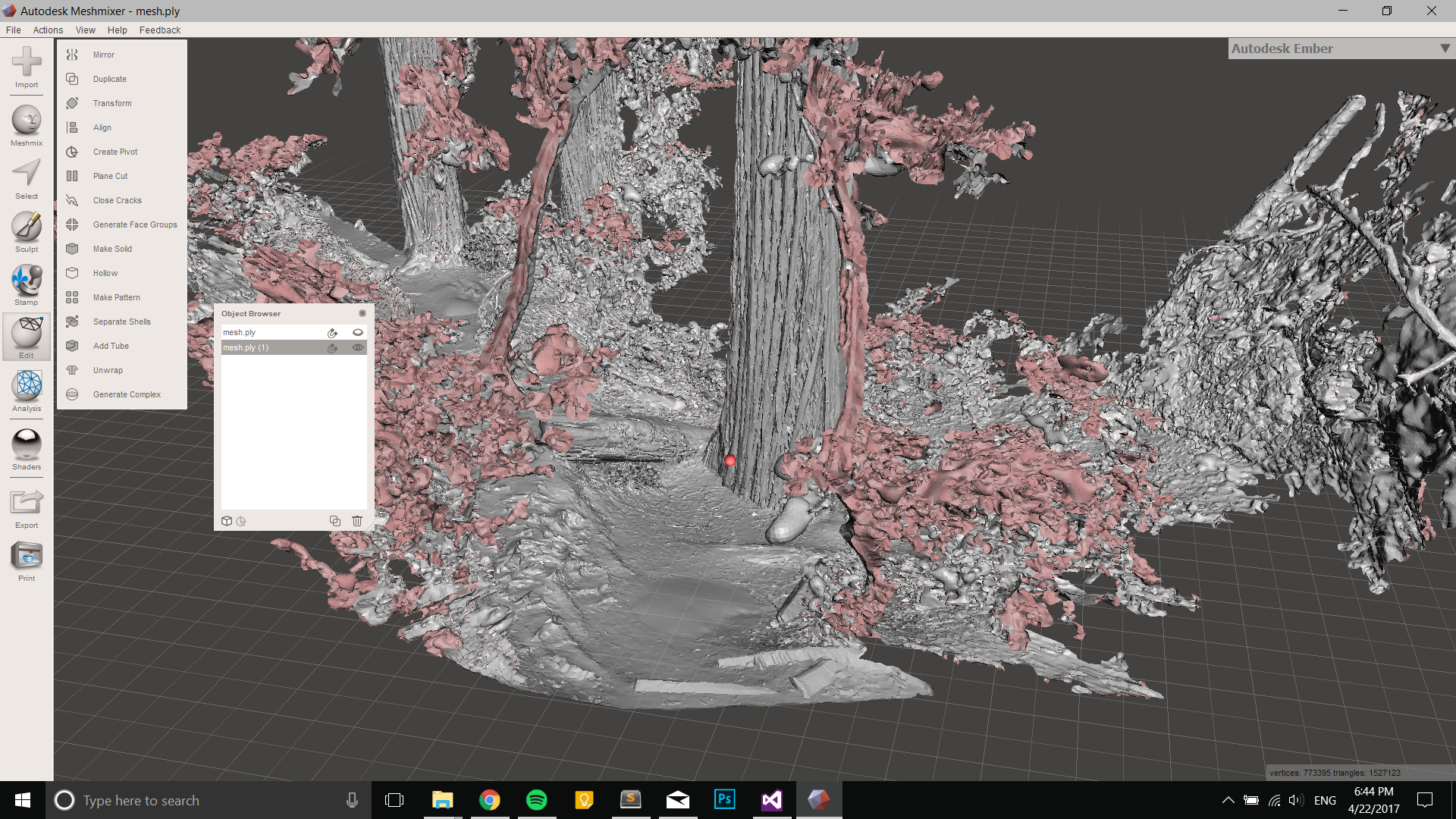
Task: Click the ENG language indicator
Action: coord(1325,800)
